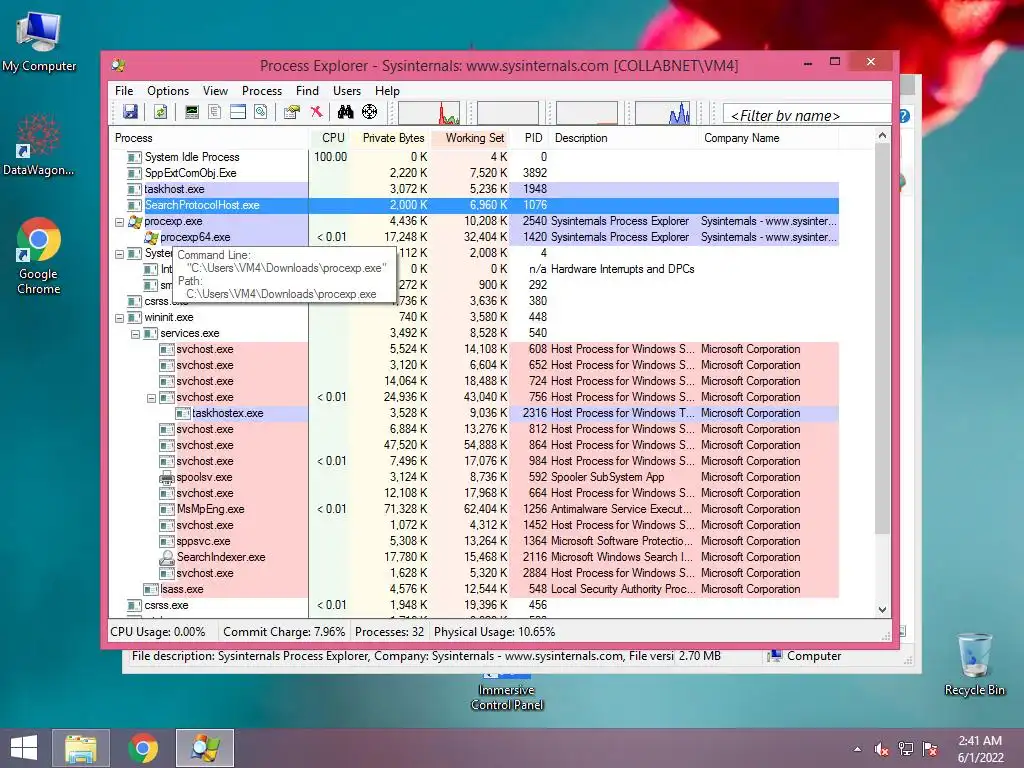The height and width of the screenshot is (768, 1024).
Task: Open Google Chrome from the taskbar
Action: coord(143,748)
